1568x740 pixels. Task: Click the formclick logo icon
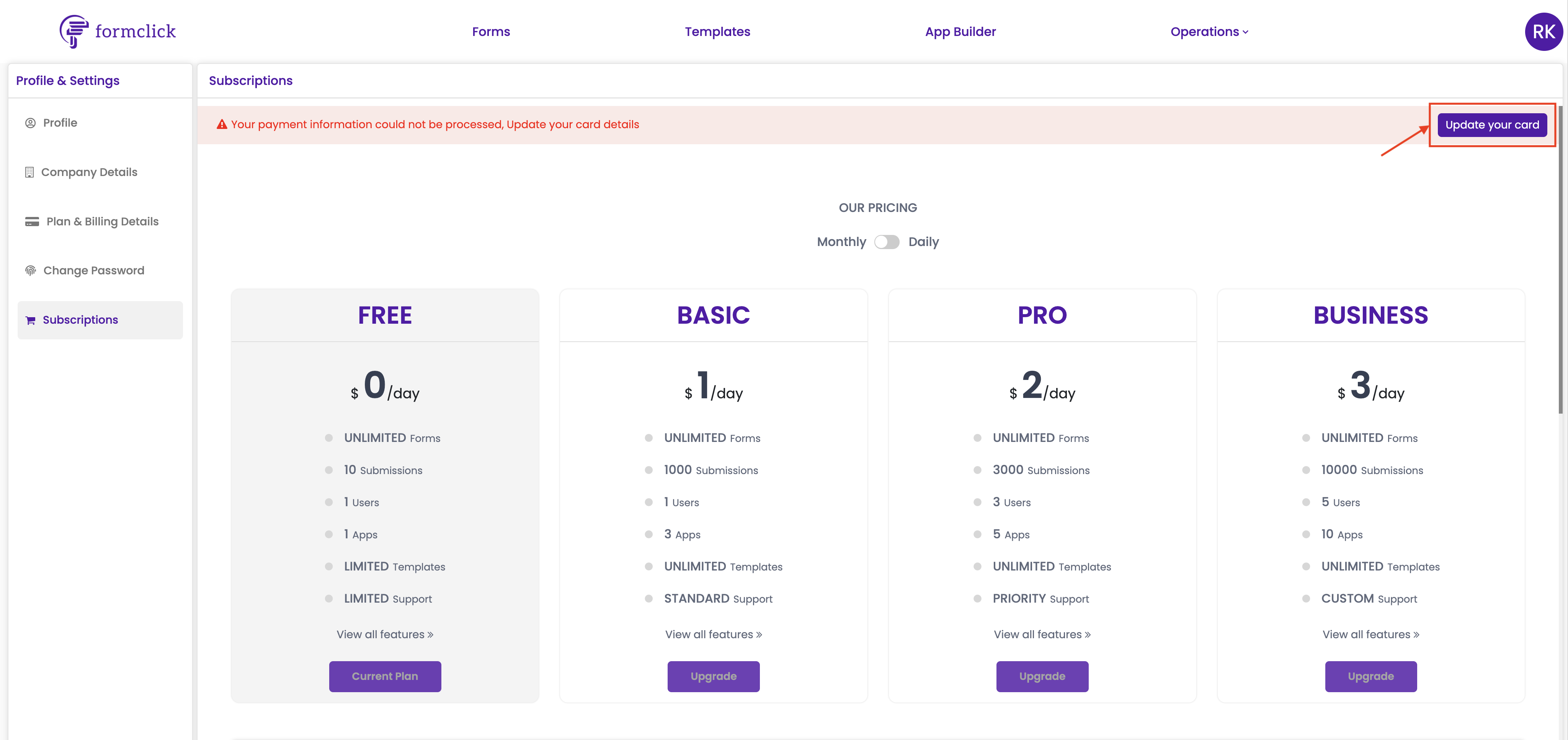(74, 31)
